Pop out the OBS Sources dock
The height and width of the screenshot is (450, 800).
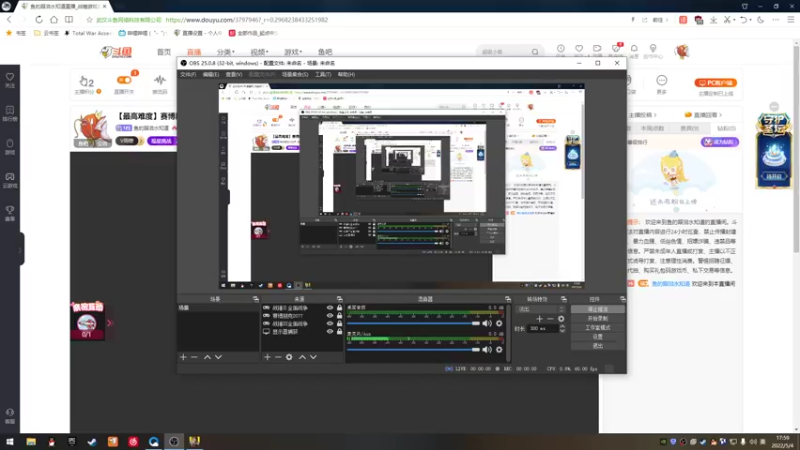click(339, 299)
